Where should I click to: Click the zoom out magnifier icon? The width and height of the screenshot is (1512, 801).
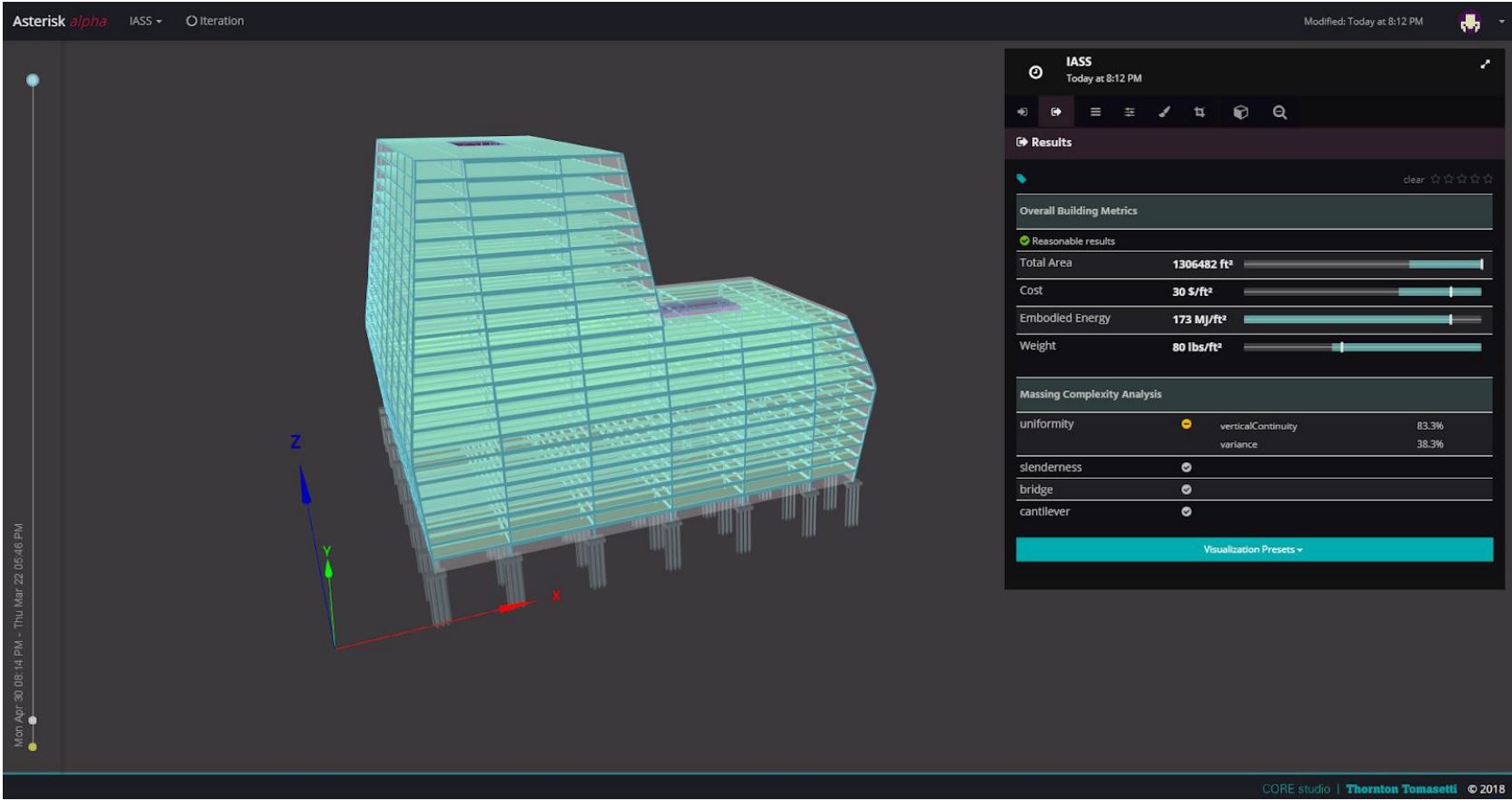click(x=1279, y=113)
